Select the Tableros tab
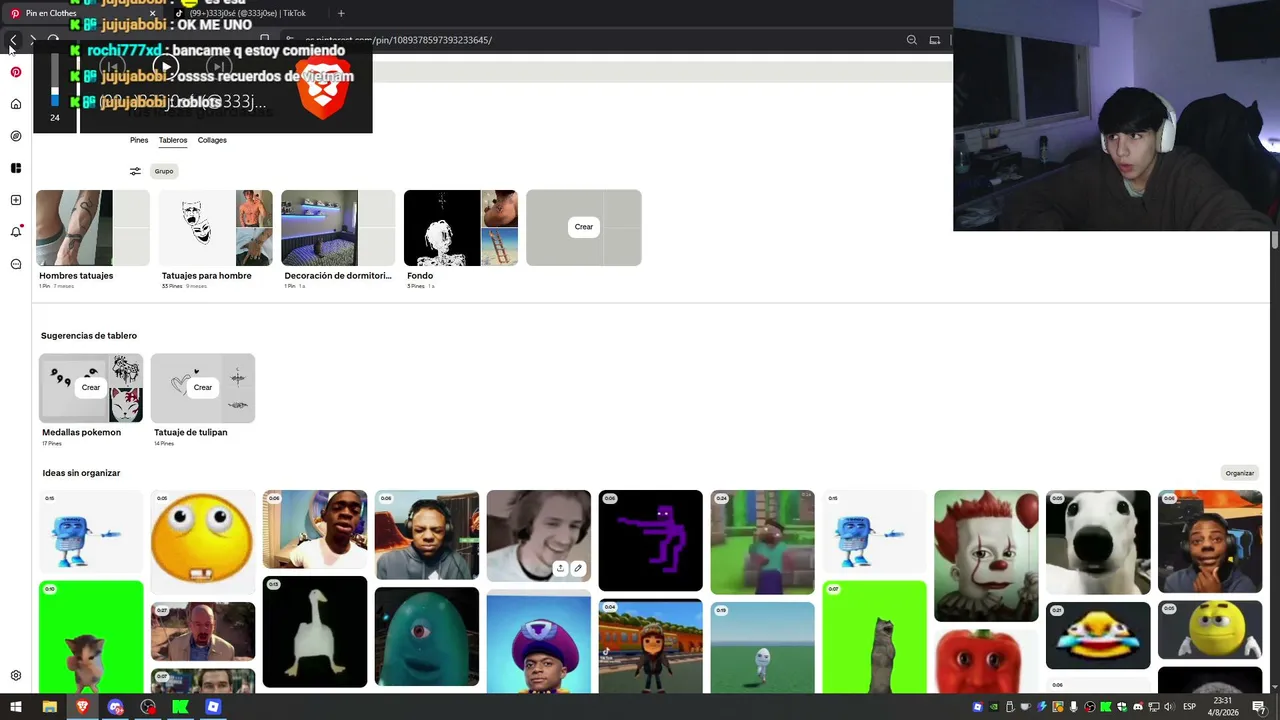 [173, 140]
